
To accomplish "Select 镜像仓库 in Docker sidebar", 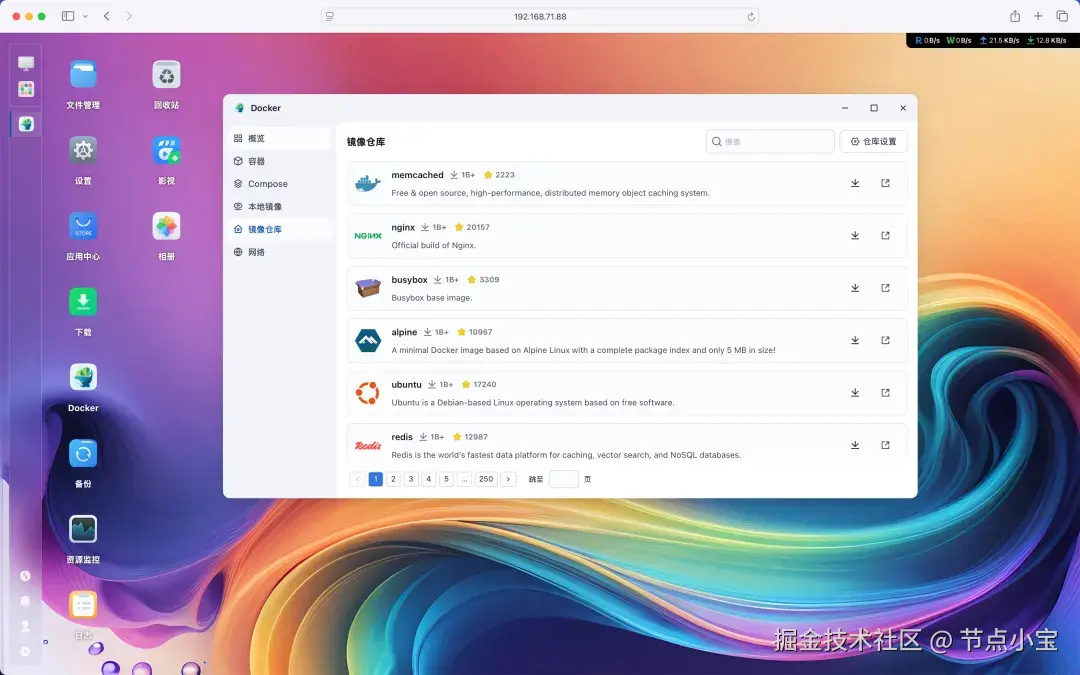I will 280,229.
